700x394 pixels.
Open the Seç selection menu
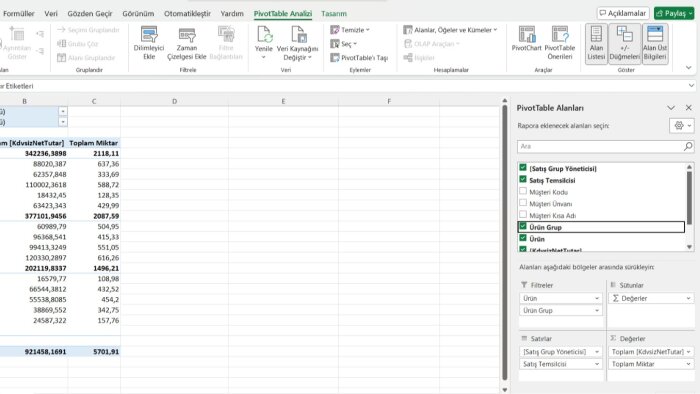click(x=344, y=44)
